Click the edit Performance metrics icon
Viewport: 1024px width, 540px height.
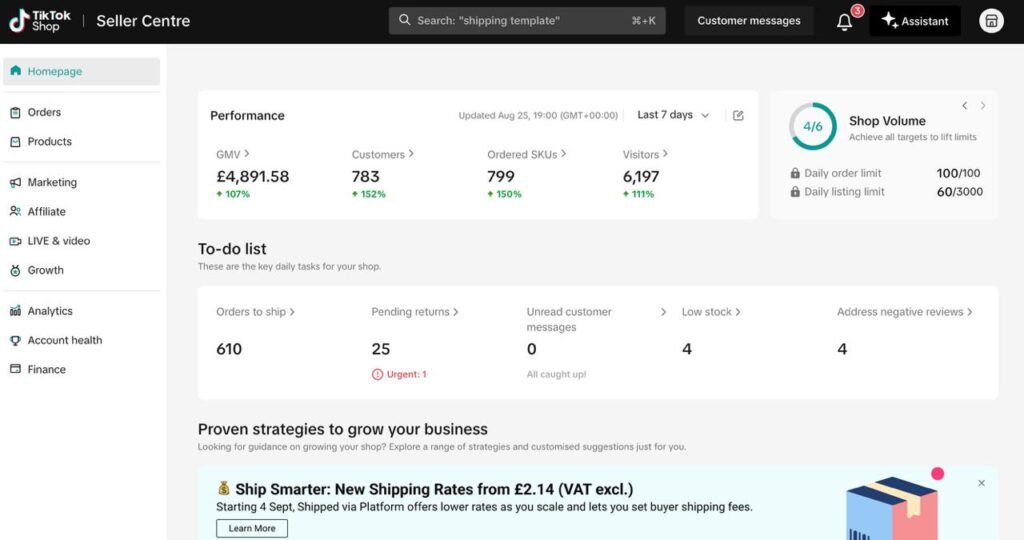[x=738, y=116]
